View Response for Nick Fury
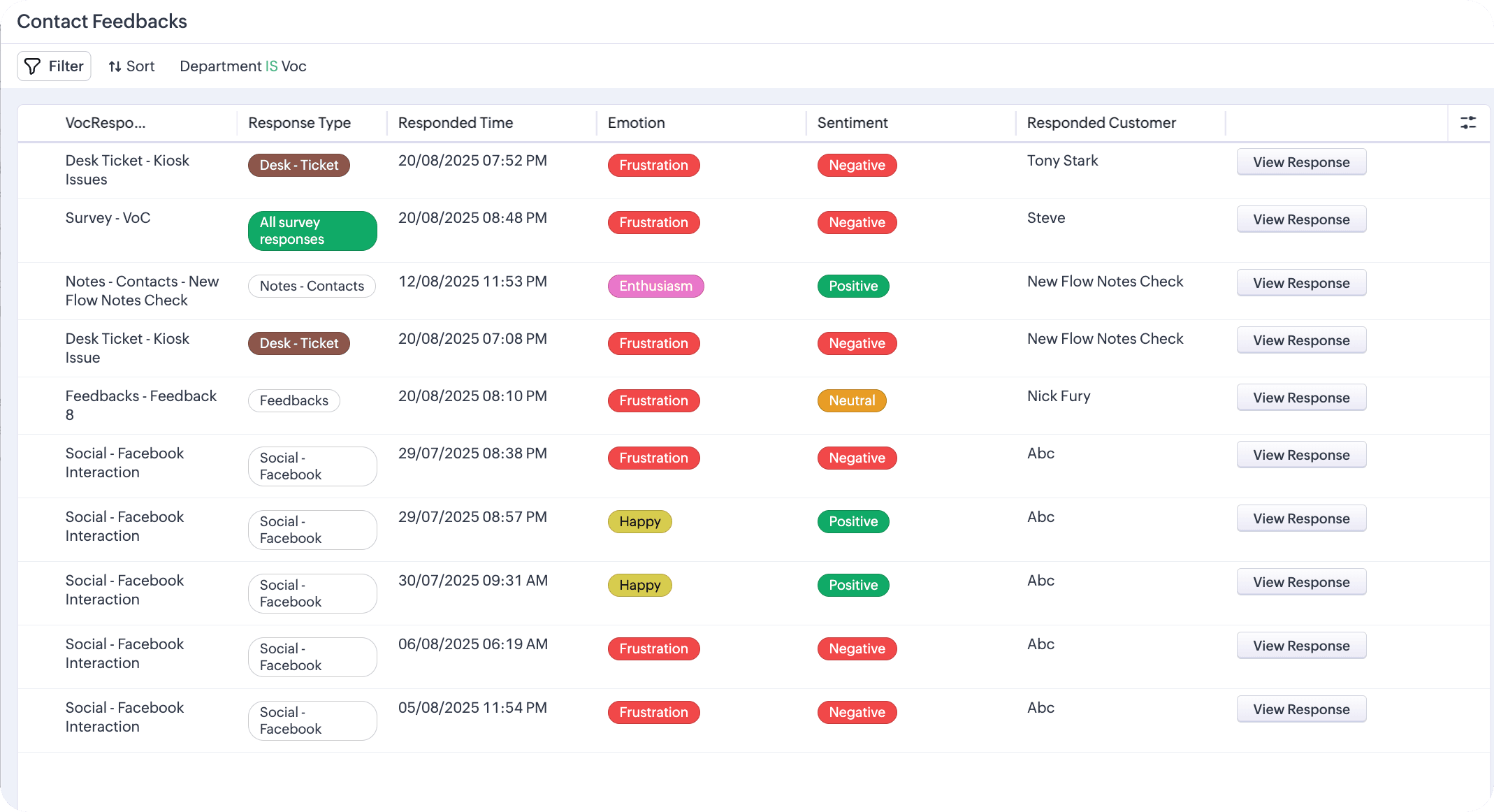 click(x=1300, y=398)
